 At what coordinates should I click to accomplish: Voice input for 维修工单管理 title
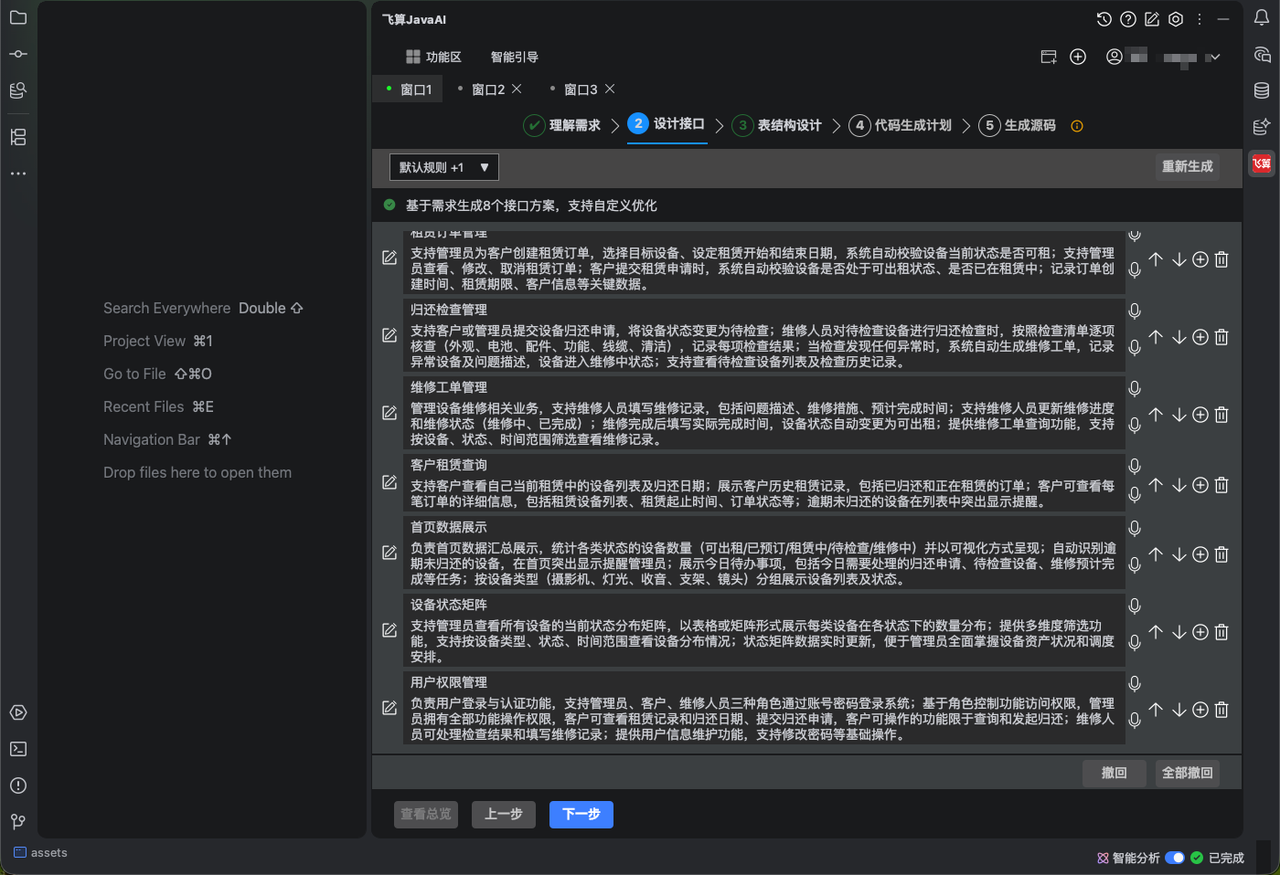(1135, 388)
